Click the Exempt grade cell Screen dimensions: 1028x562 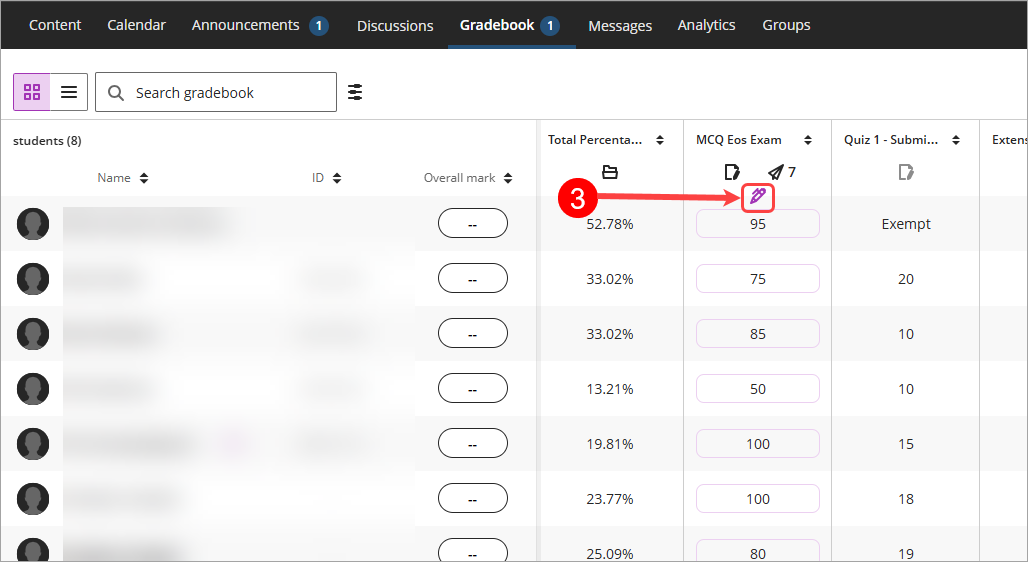905,224
